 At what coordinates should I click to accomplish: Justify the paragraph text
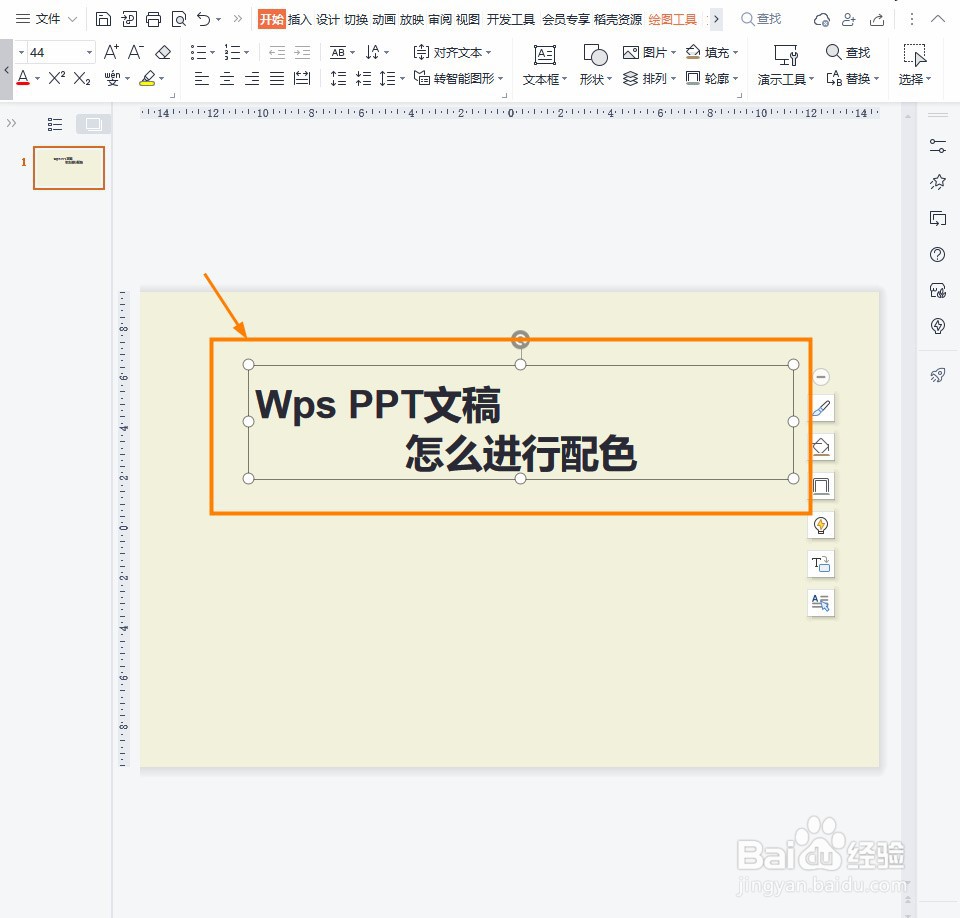pyautogui.click(x=277, y=78)
